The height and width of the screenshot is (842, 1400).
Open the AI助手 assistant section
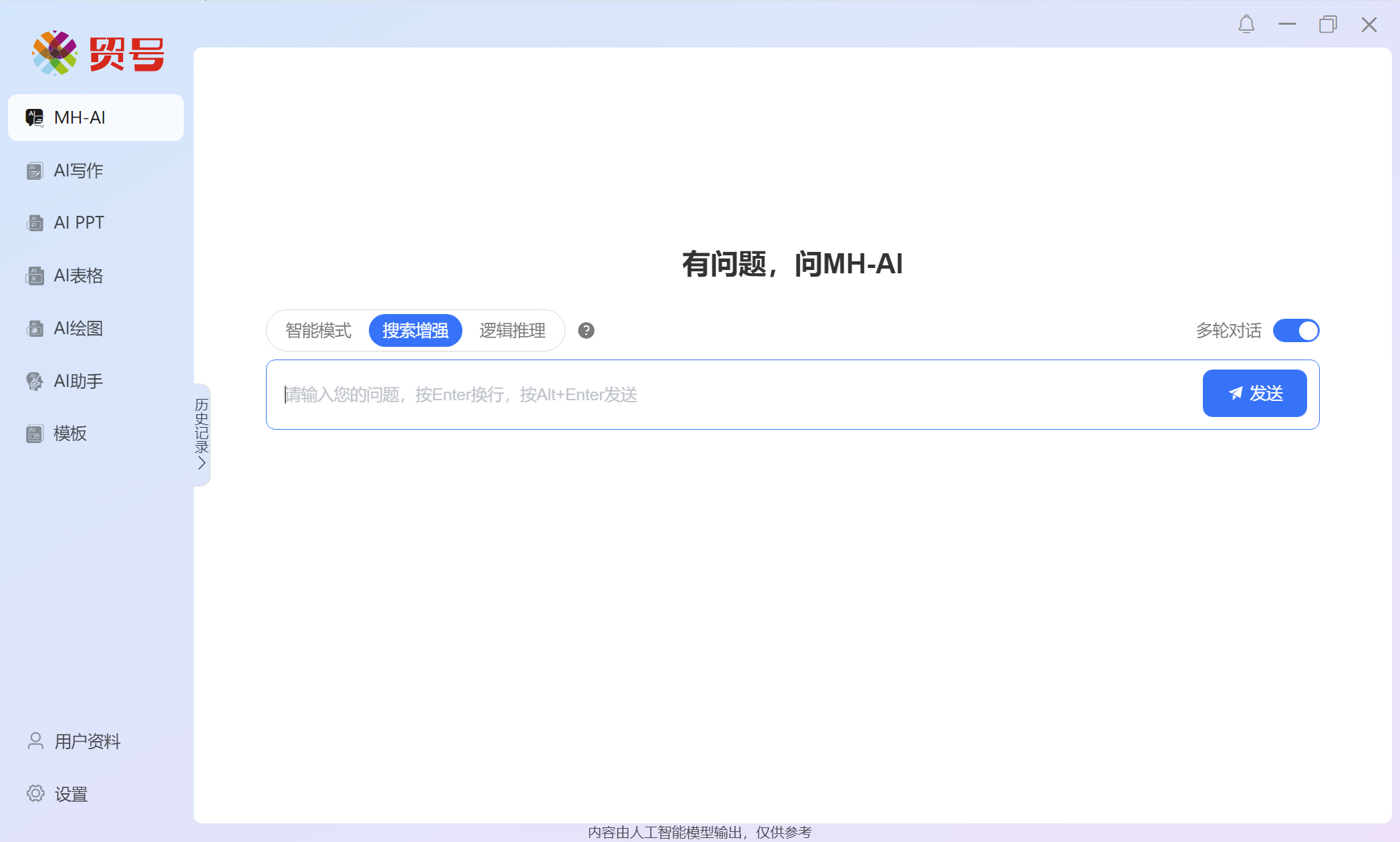point(96,381)
